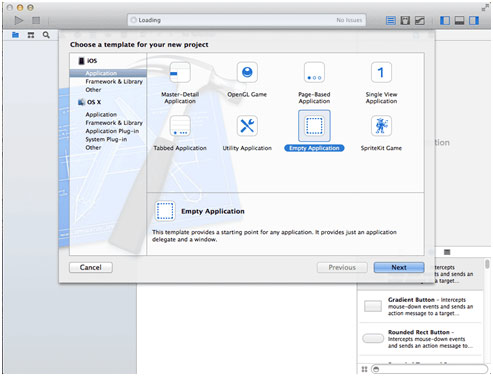Click the library list view icon
493x376 pixels.
(447, 252)
